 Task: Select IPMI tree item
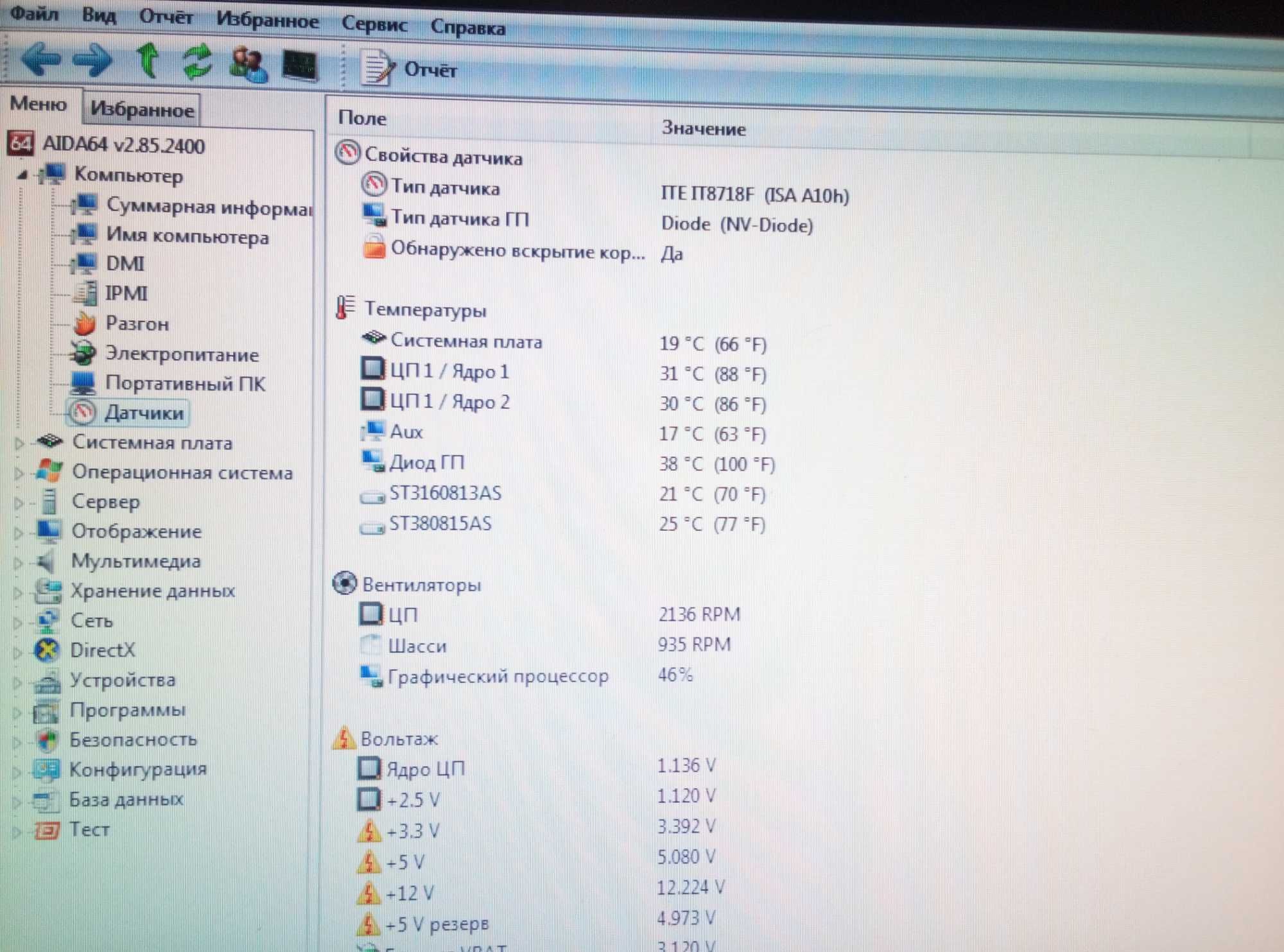coord(110,293)
